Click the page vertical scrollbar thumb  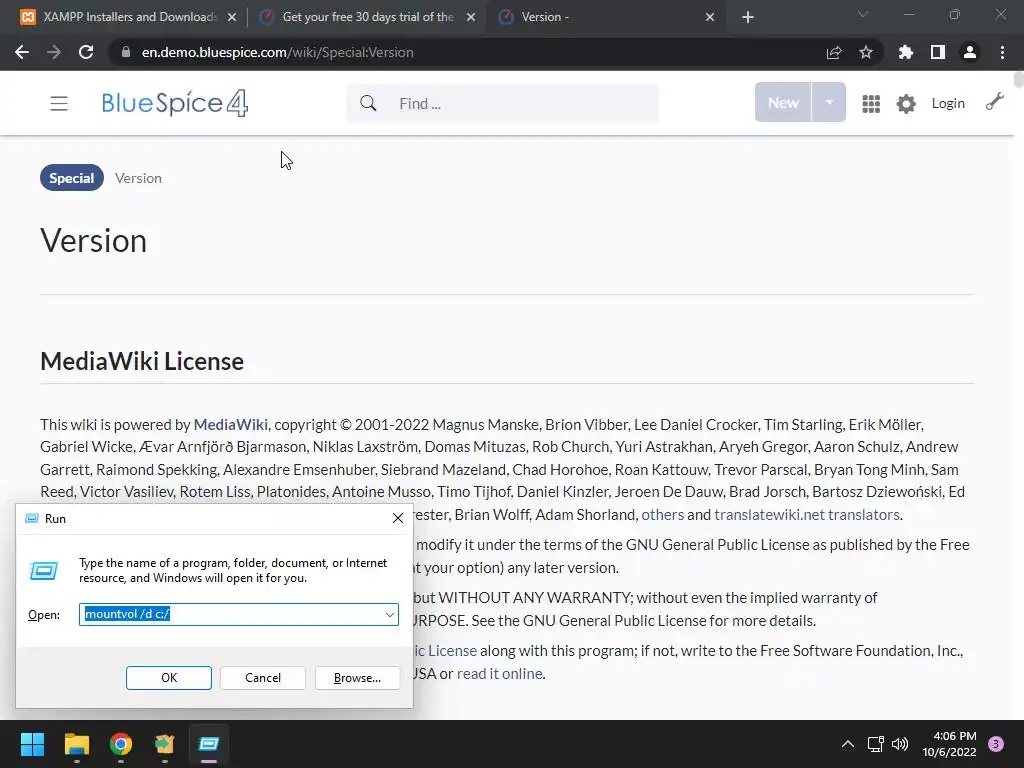coord(1018,80)
